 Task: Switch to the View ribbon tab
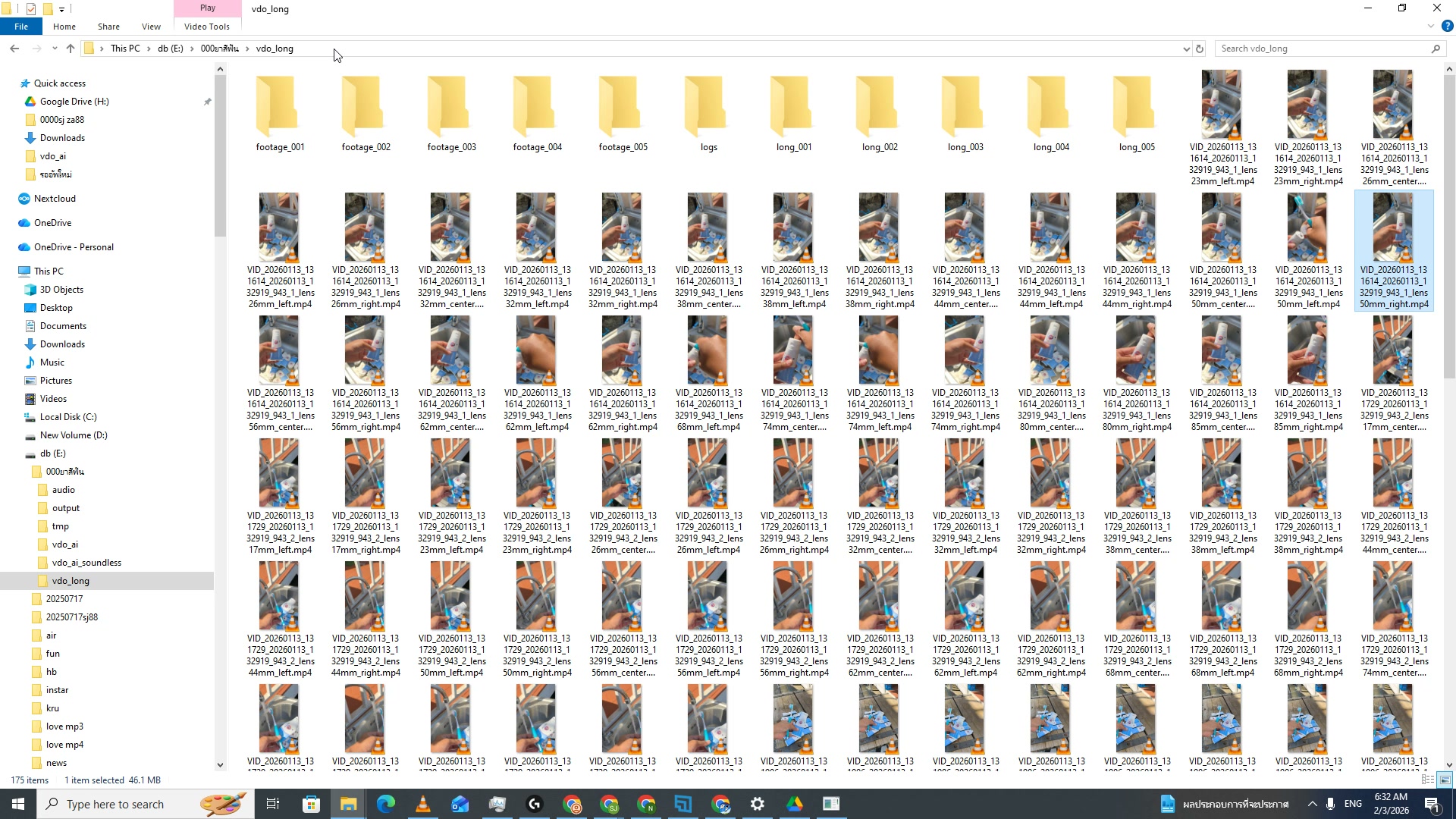[151, 27]
